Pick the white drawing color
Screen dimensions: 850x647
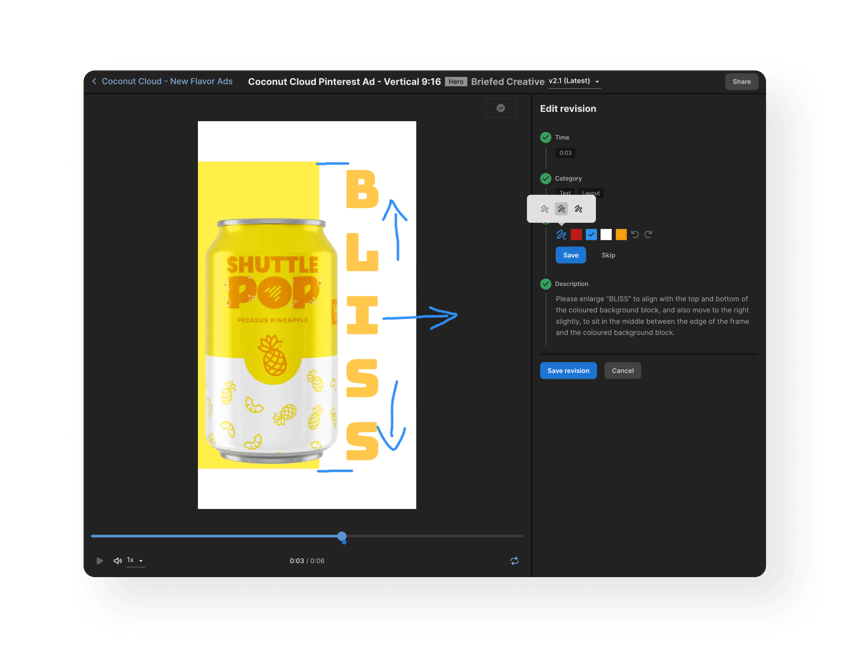[606, 235]
